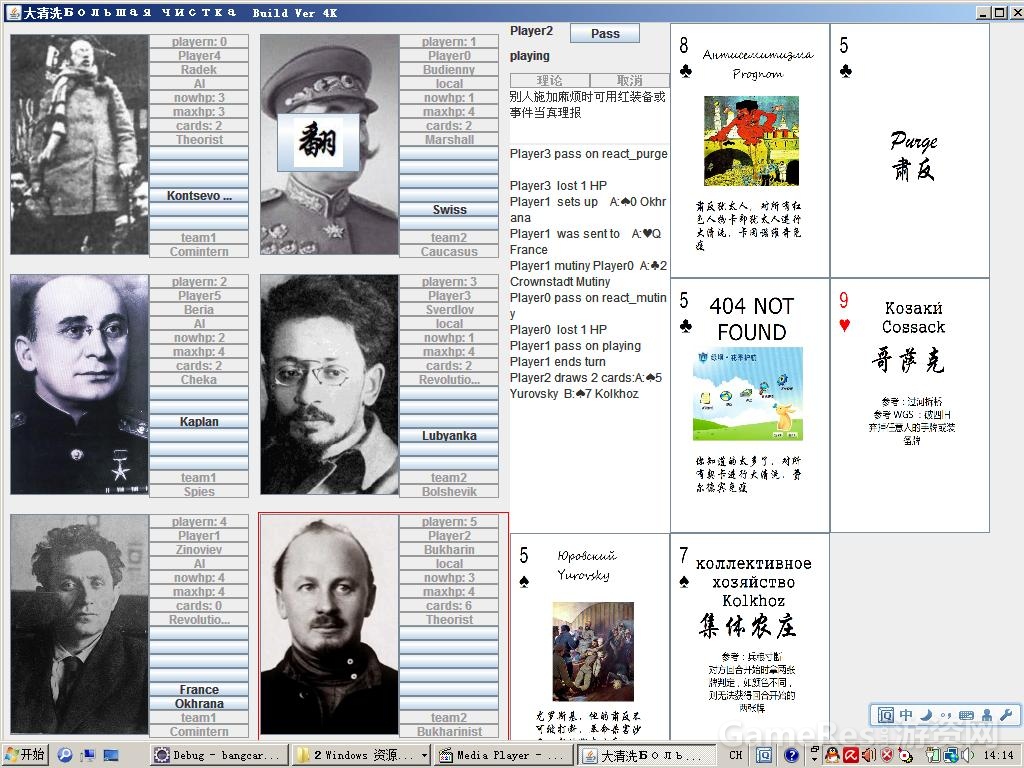Click the 'Marshall' role label

pyautogui.click(x=449, y=139)
